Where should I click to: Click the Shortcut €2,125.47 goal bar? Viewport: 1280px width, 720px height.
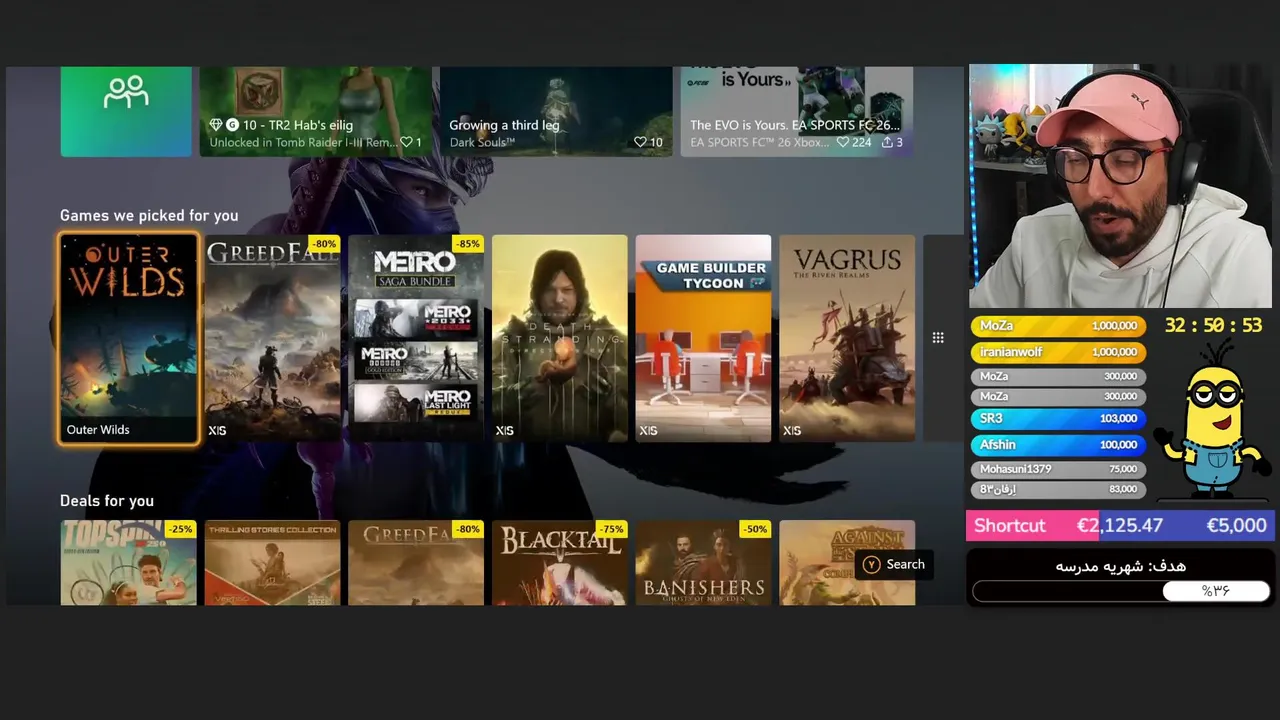(x=1120, y=525)
